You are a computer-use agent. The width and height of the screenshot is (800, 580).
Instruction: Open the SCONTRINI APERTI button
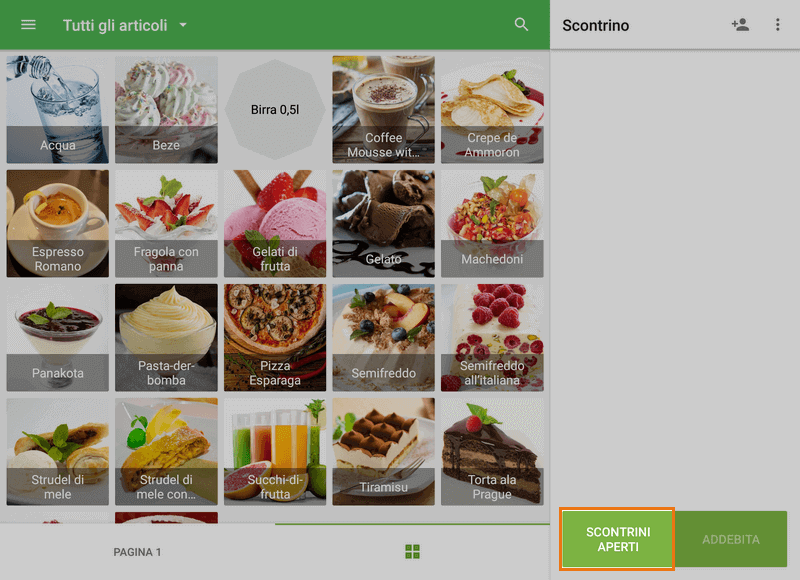pos(617,539)
